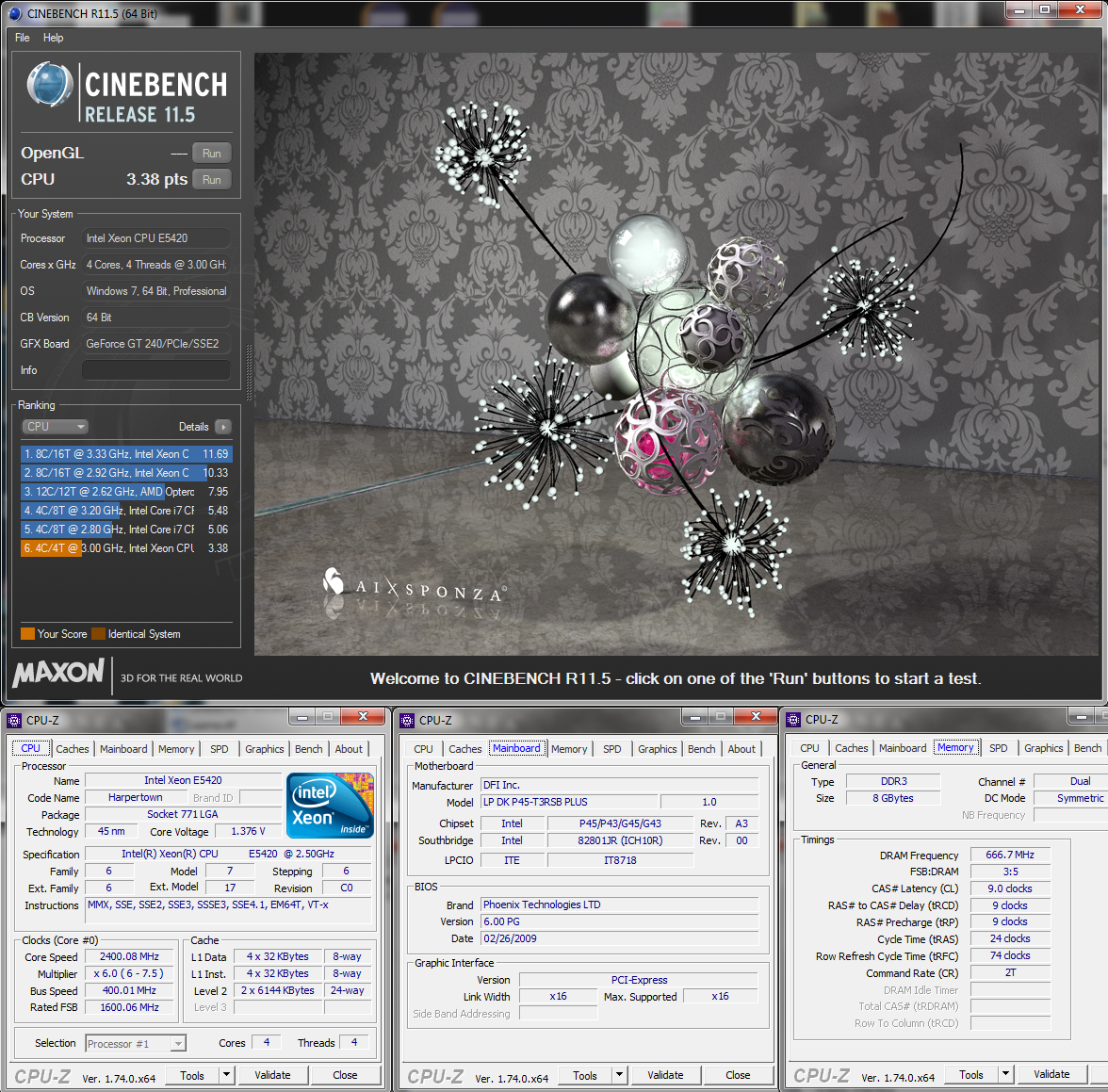Click DRAM Frequency 666.7 MHz value

1010,856
